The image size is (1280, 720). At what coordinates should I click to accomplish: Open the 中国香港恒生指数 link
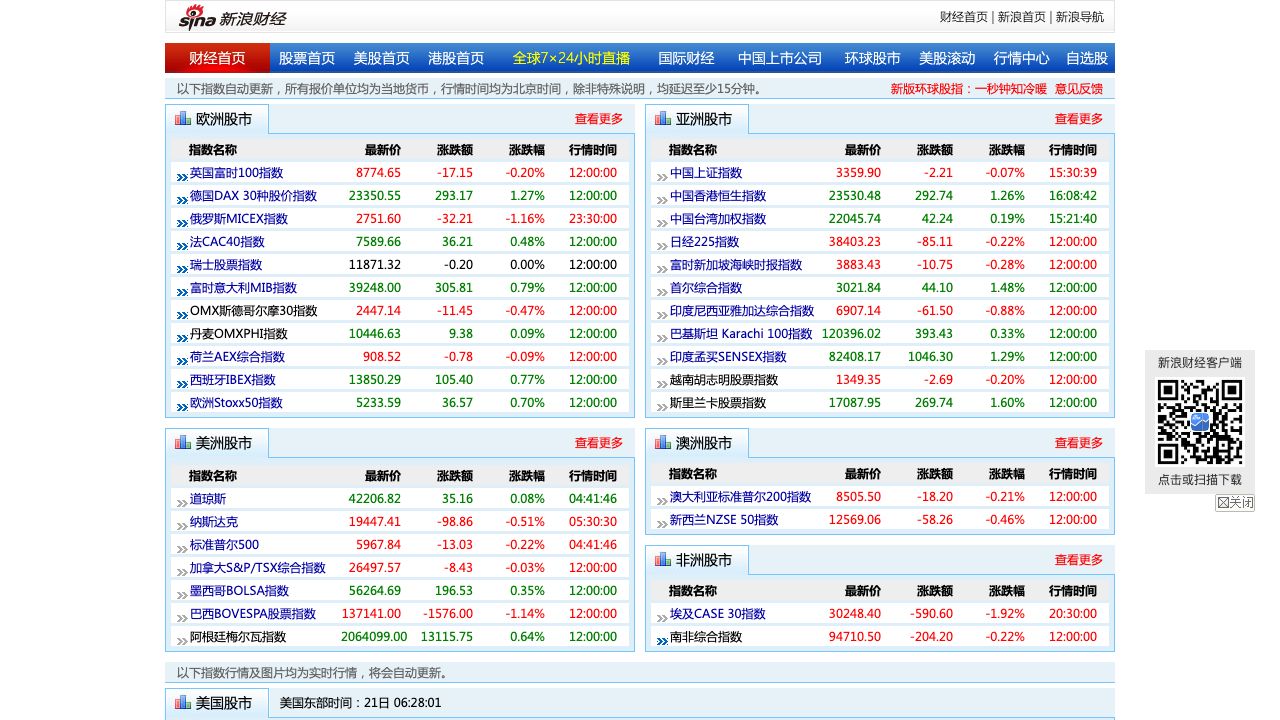tap(718, 196)
